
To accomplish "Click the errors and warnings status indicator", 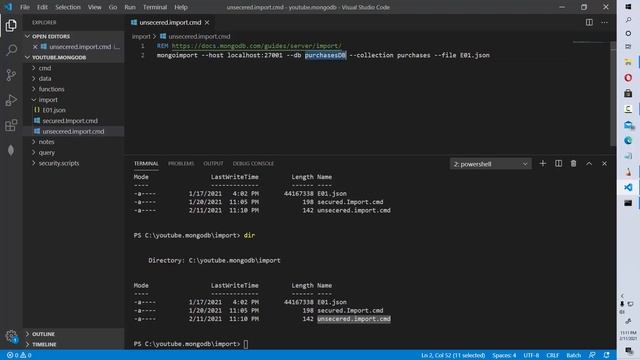I will point(19,355).
